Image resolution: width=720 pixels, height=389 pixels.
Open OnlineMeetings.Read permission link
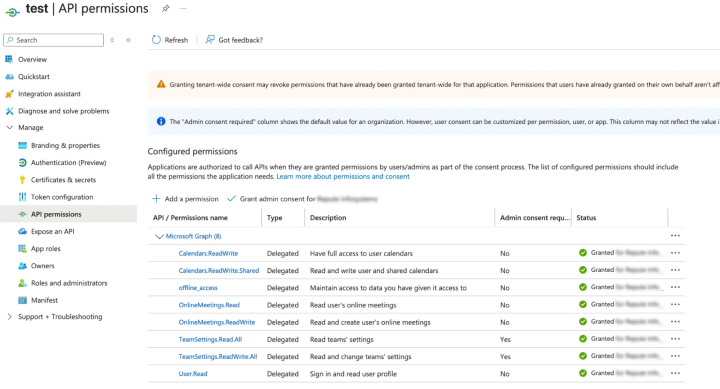[x=209, y=305]
